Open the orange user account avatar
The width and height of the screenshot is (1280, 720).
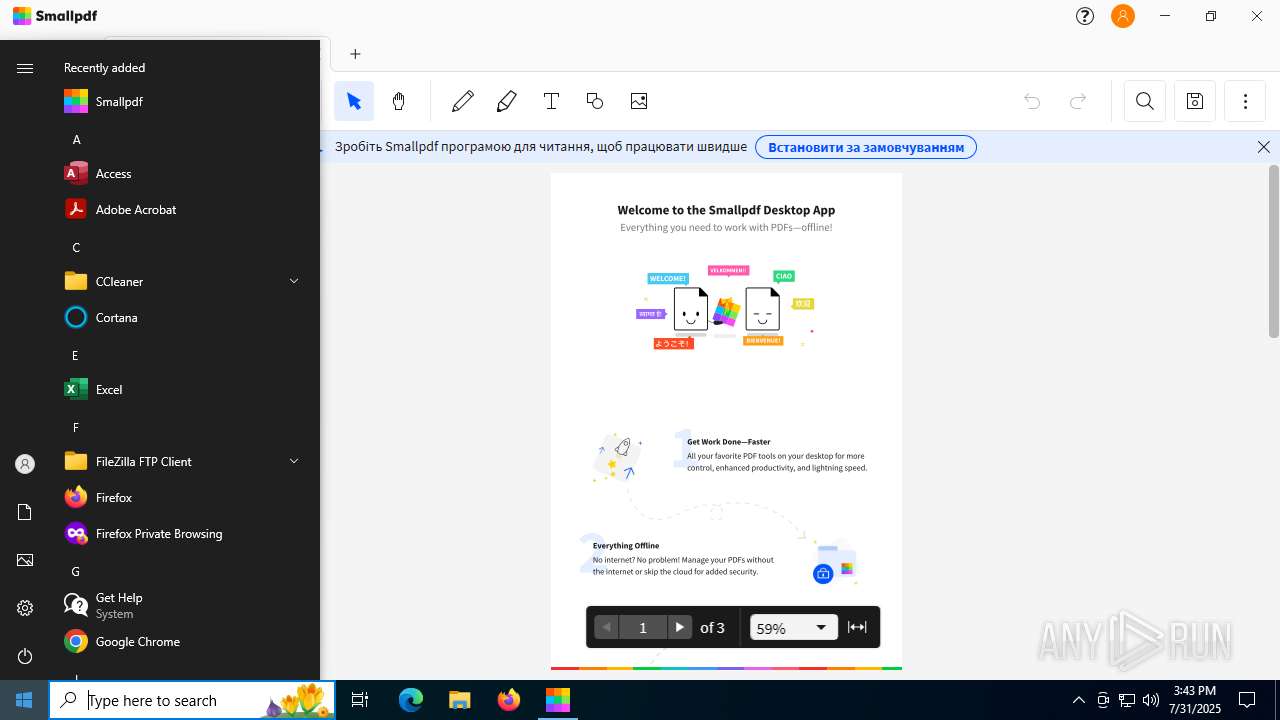point(1123,16)
